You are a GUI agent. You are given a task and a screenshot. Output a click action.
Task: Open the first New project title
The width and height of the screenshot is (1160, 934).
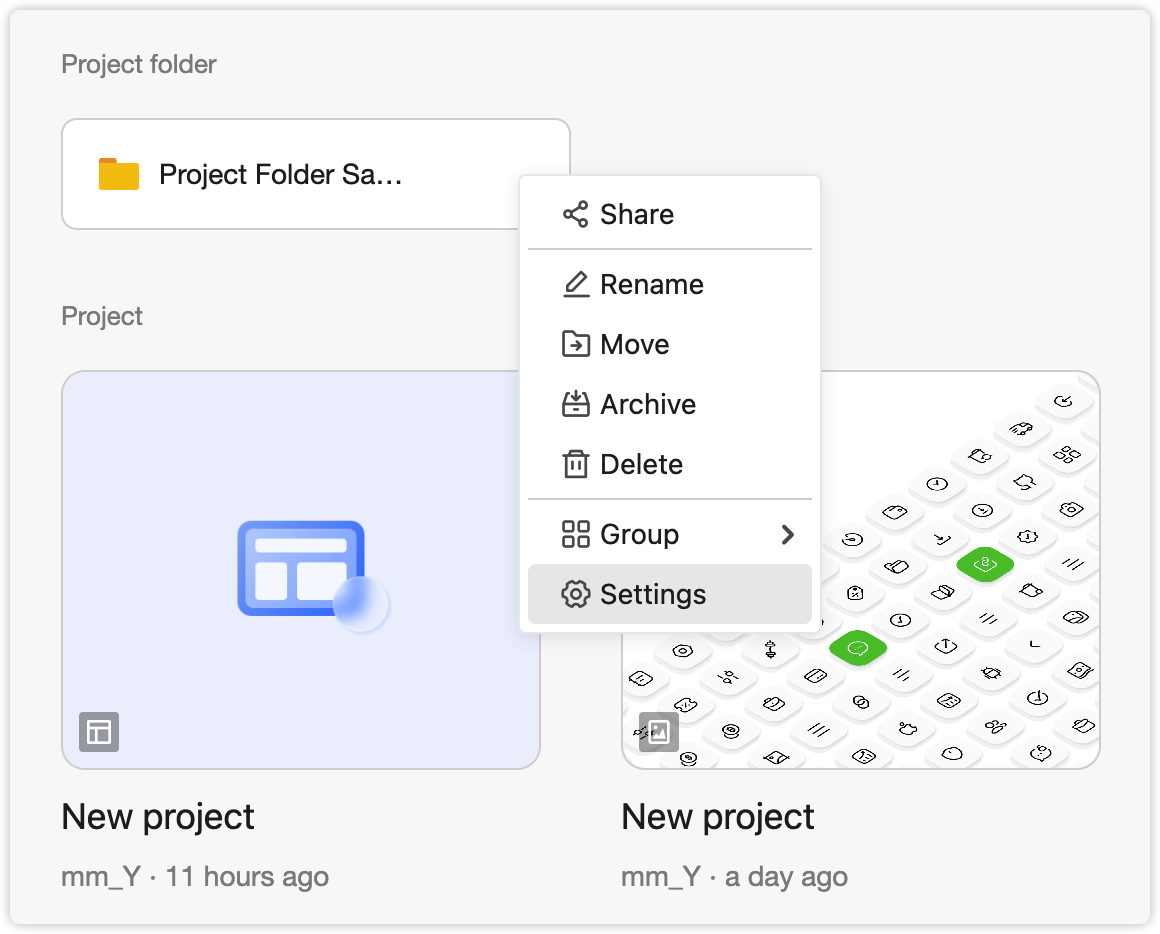(158, 817)
